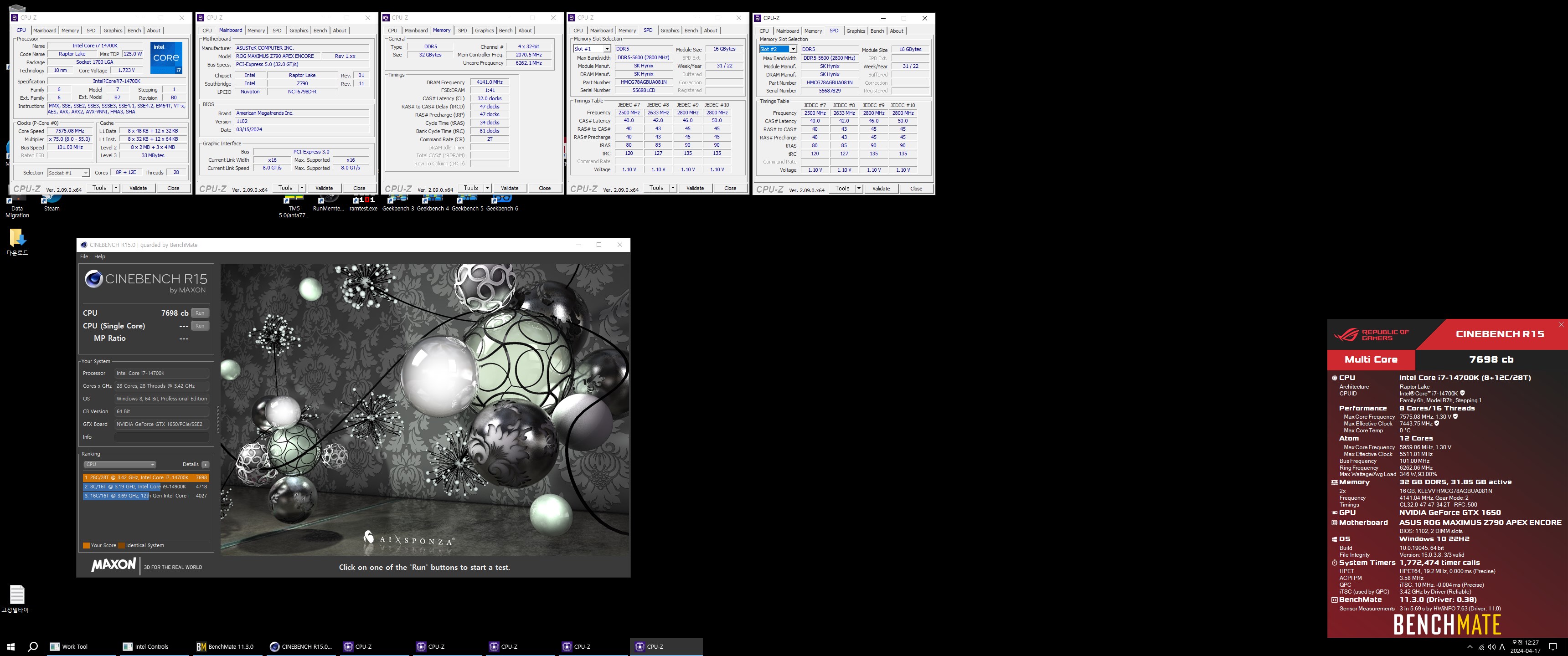1568x656 pixels.
Task: Open the taskbar clock showing 12:27
Action: click(1525, 646)
